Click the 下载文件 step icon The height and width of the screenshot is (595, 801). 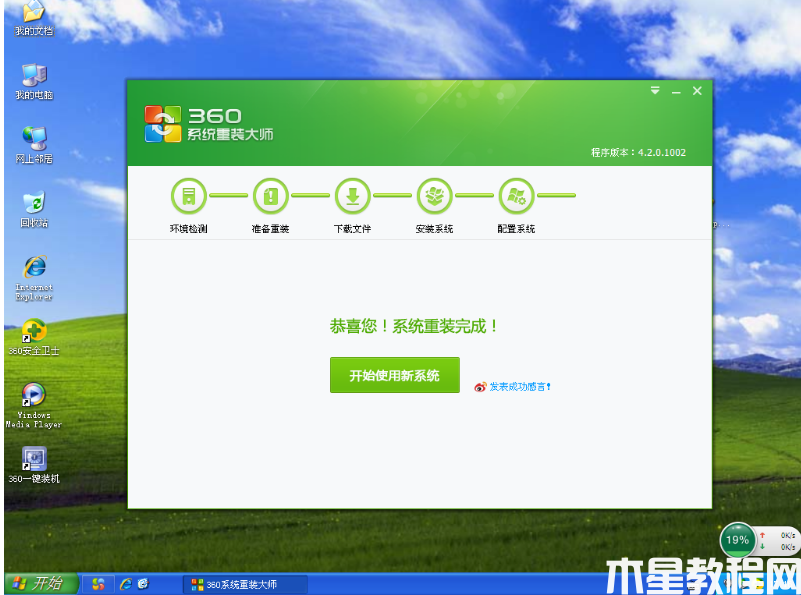pos(352,196)
